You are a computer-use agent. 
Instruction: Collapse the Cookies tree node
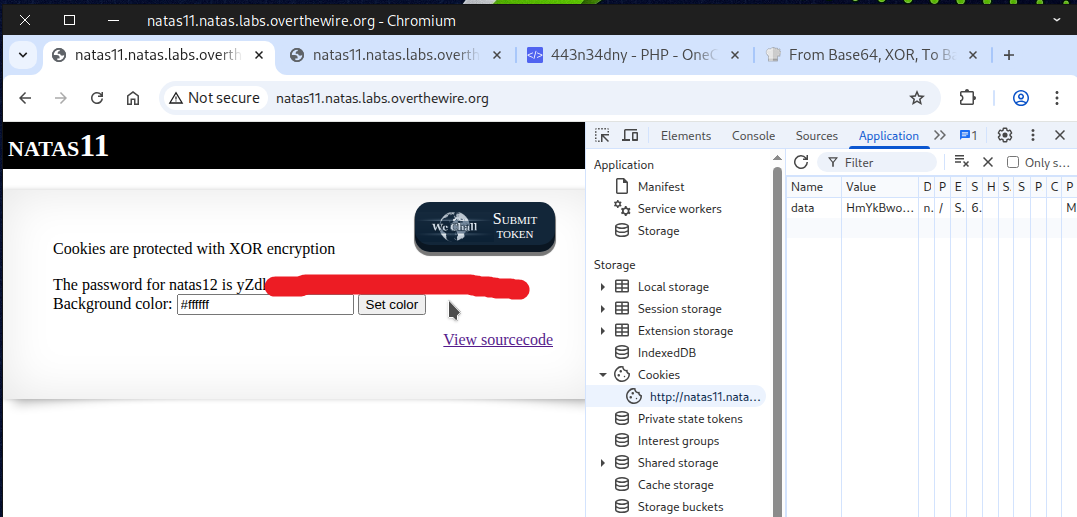(603, 375)
